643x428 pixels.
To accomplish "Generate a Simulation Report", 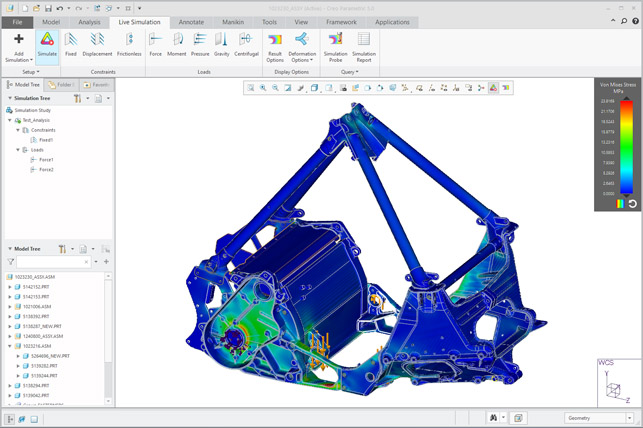I will tap(364, 48).
